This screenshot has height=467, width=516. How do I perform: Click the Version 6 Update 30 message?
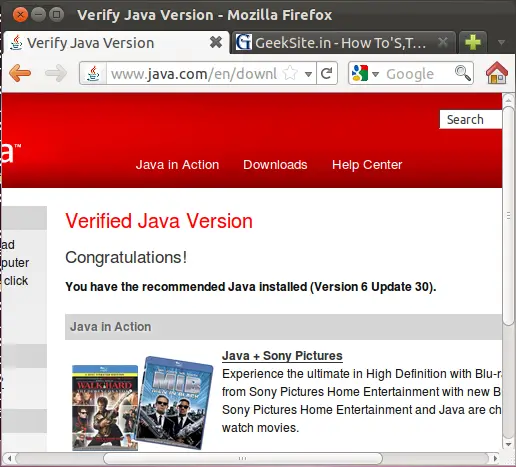point(251,287)
